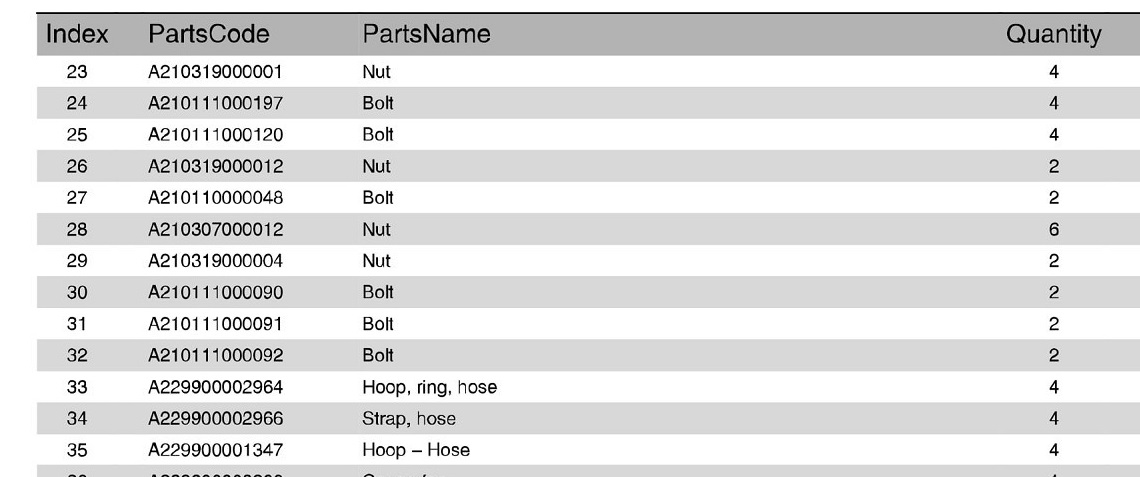Click quantity 6 in the Nut row
Viewport: 1140px width, 477px height.
click(1054, 230)
